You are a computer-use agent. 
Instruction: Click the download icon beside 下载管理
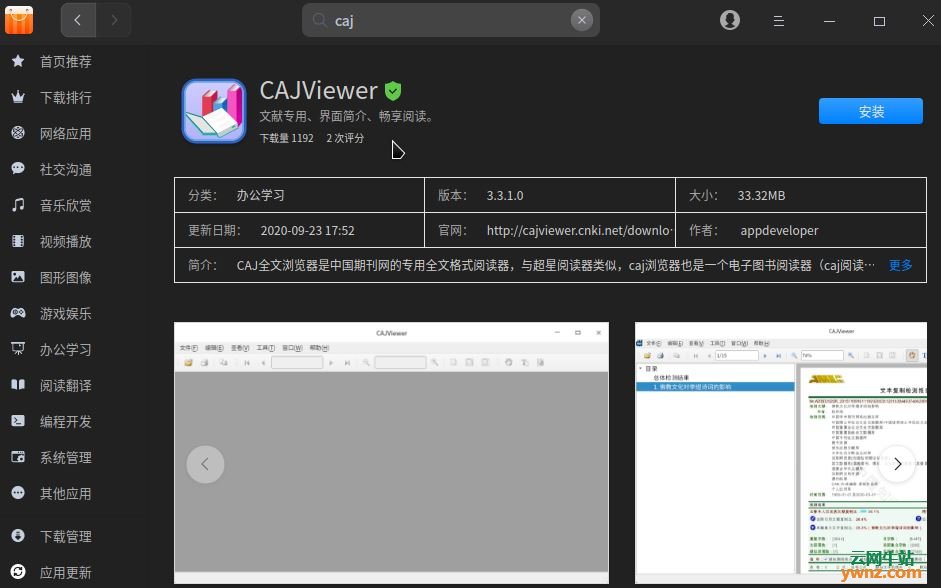tap(18, 535)
